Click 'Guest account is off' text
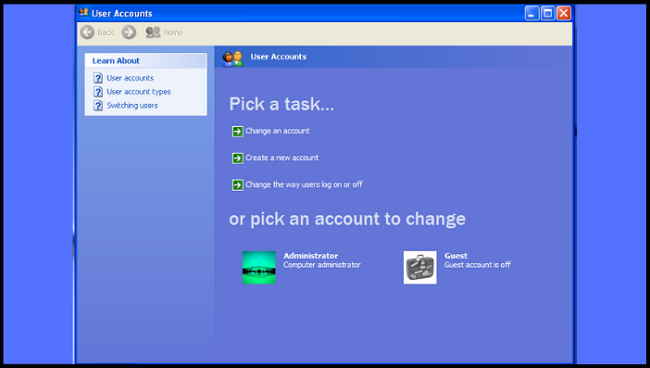 (477, 265)
